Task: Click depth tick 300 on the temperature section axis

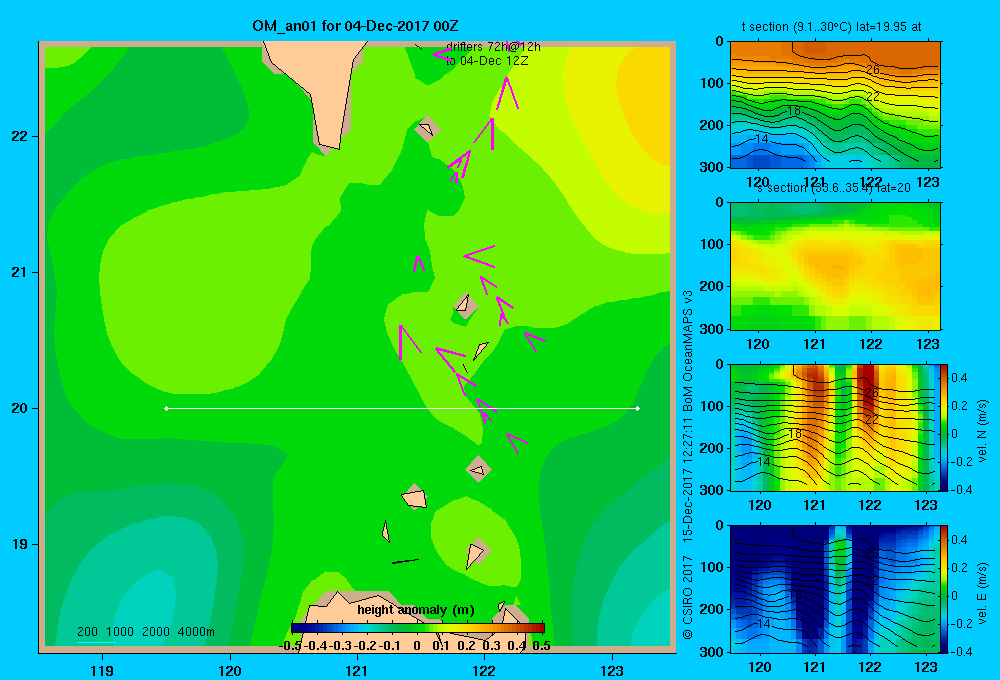Action: 712,167
